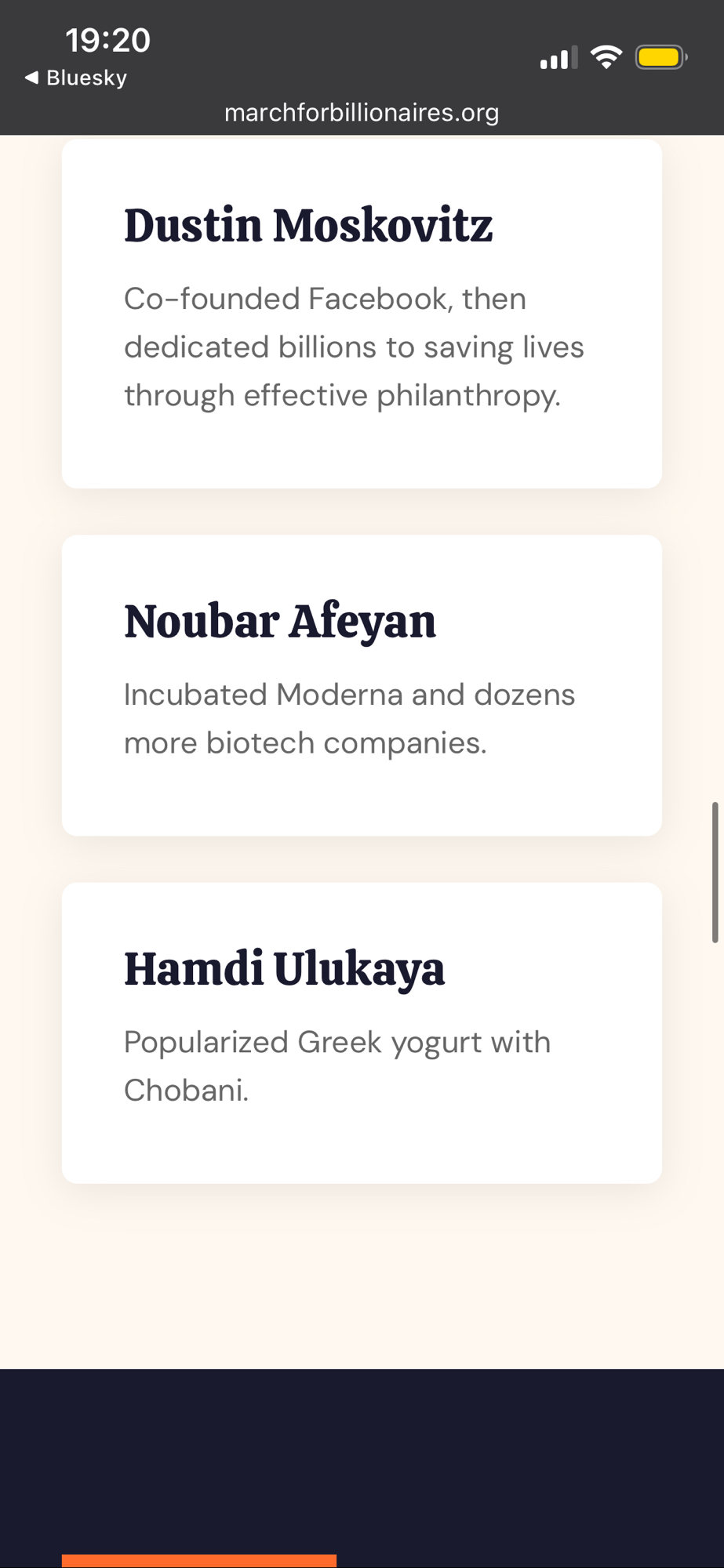Tap the Wi-Fi status icon
The height and width of the screenshot is (1568, 724).
[606, 57]
